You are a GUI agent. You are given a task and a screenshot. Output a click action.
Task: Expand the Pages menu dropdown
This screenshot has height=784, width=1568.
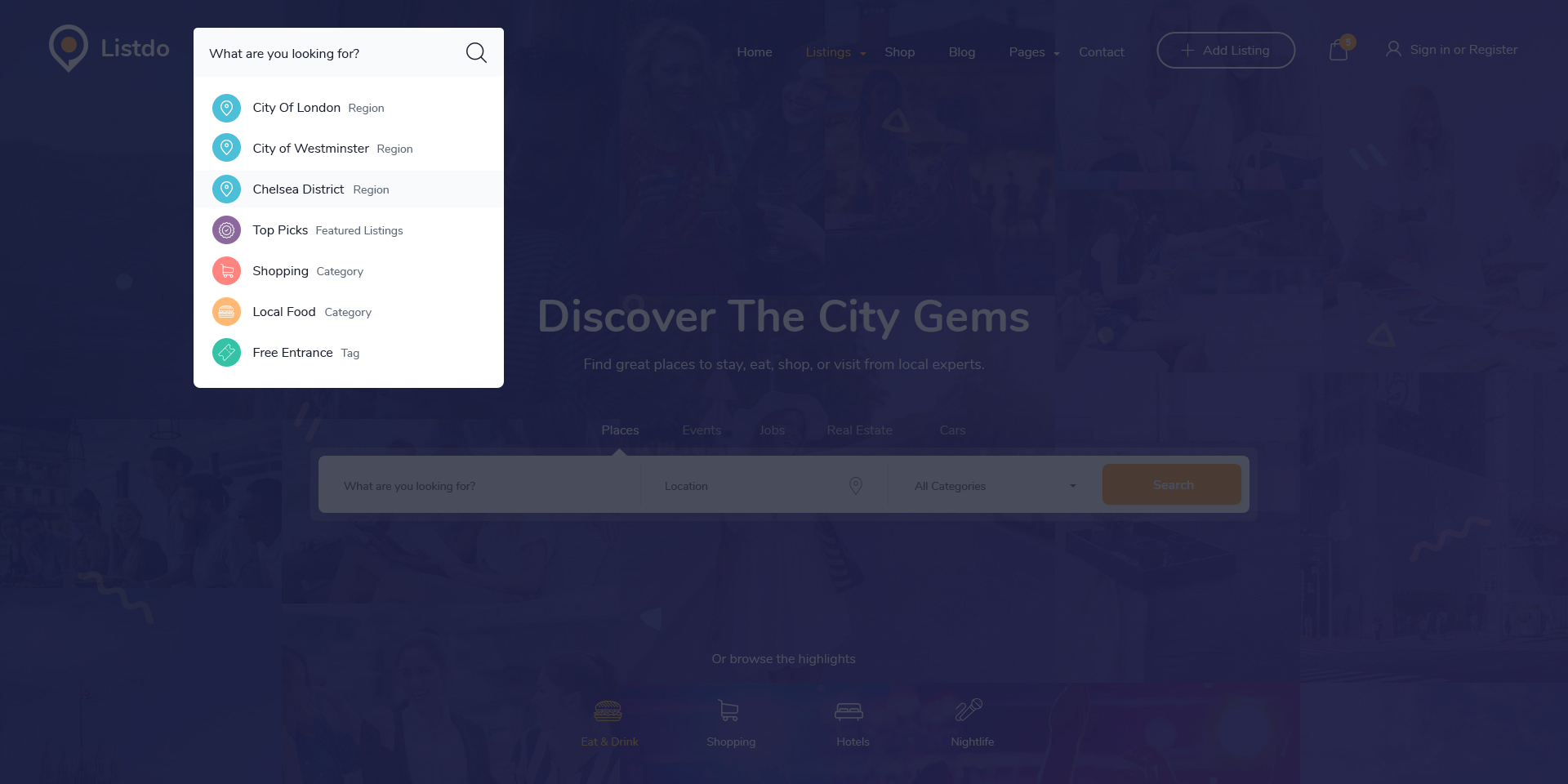tap(1034, 52)
